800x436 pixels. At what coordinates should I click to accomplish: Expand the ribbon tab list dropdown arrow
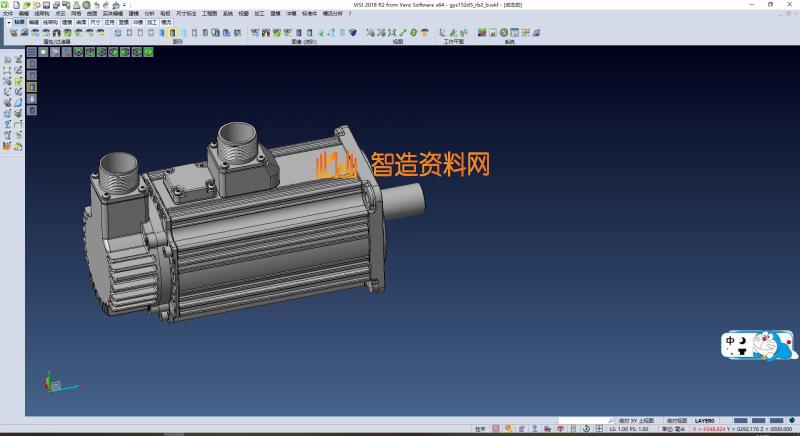point(9,22)
